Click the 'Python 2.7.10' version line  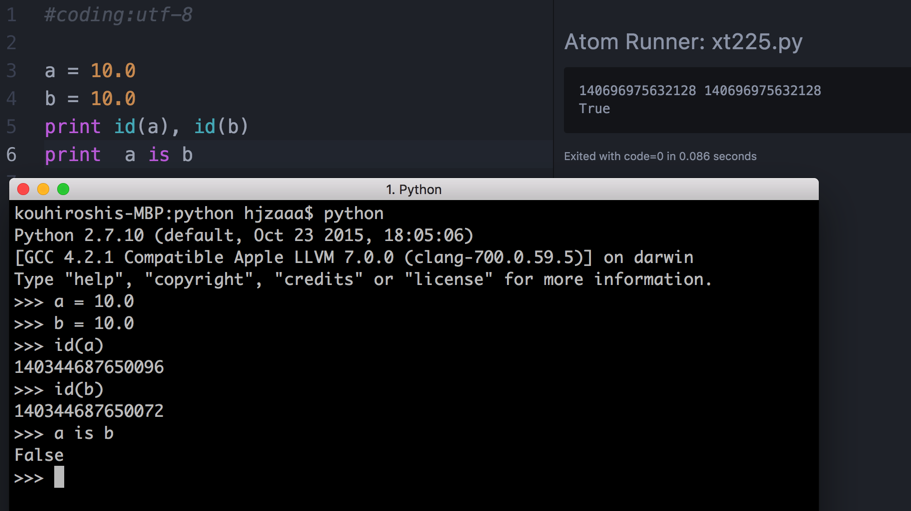coord(244,236)
